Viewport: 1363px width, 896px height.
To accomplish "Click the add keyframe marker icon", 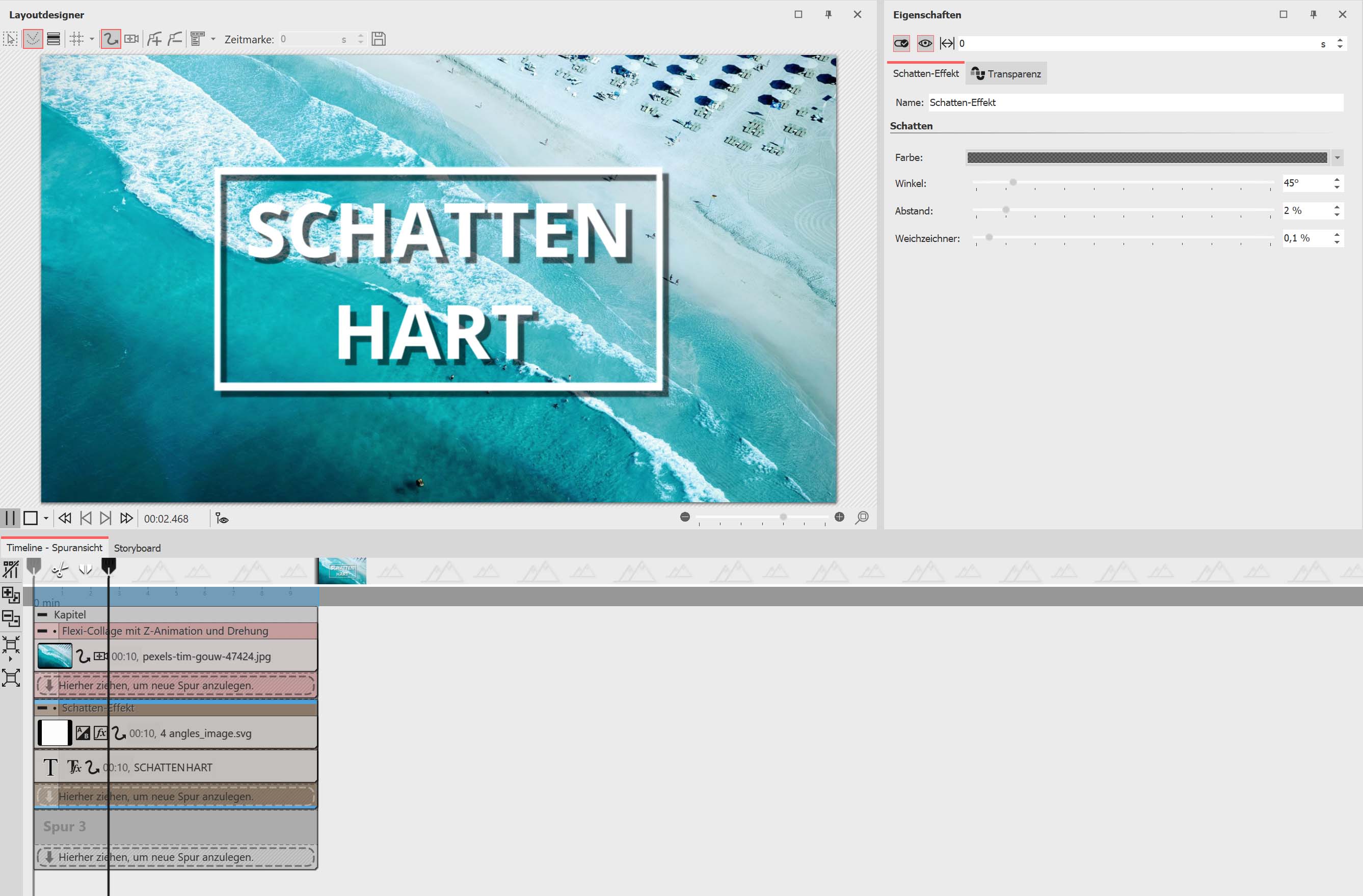I will (154, 39).
